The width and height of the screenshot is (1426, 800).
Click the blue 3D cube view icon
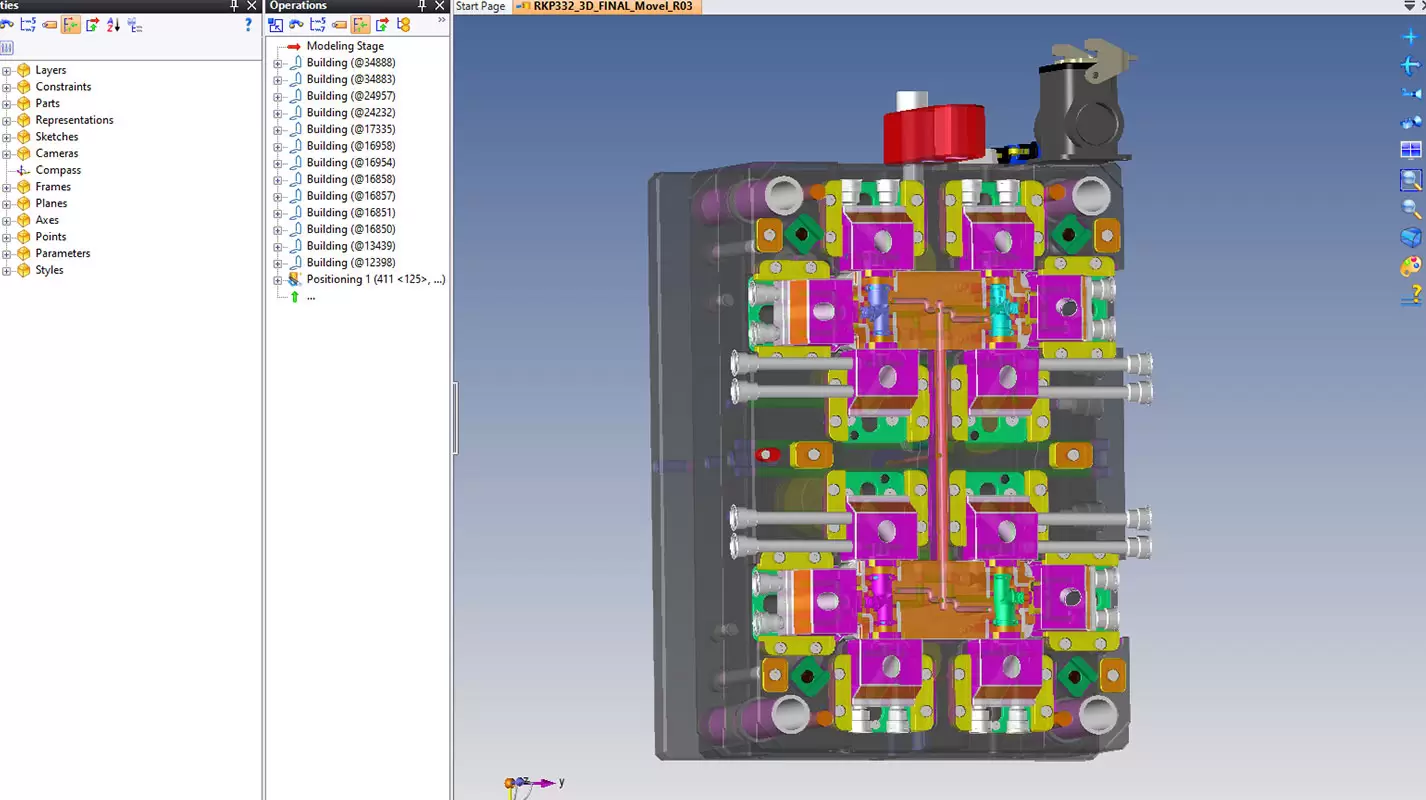point(1411,237)
